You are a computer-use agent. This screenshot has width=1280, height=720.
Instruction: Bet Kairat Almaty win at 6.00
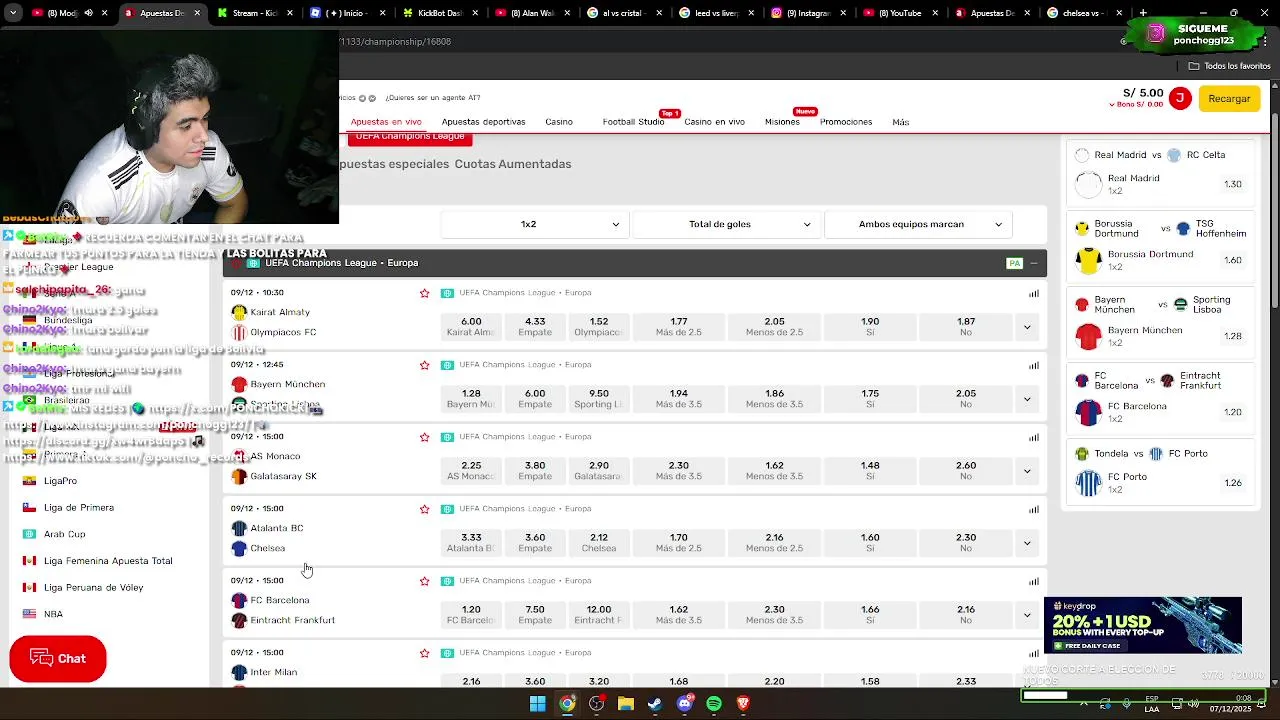[471, 327]
